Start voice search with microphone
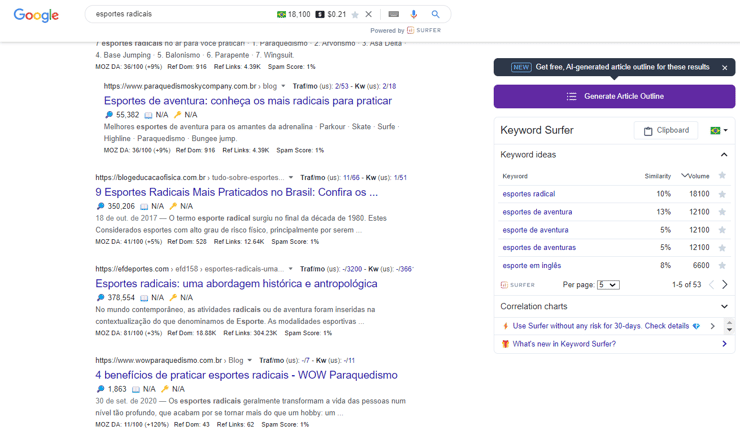 click(414, 14)
